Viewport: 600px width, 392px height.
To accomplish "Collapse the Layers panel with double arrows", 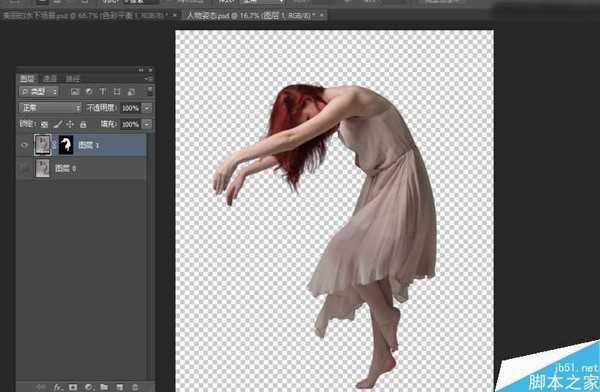I will click(141, 70).
